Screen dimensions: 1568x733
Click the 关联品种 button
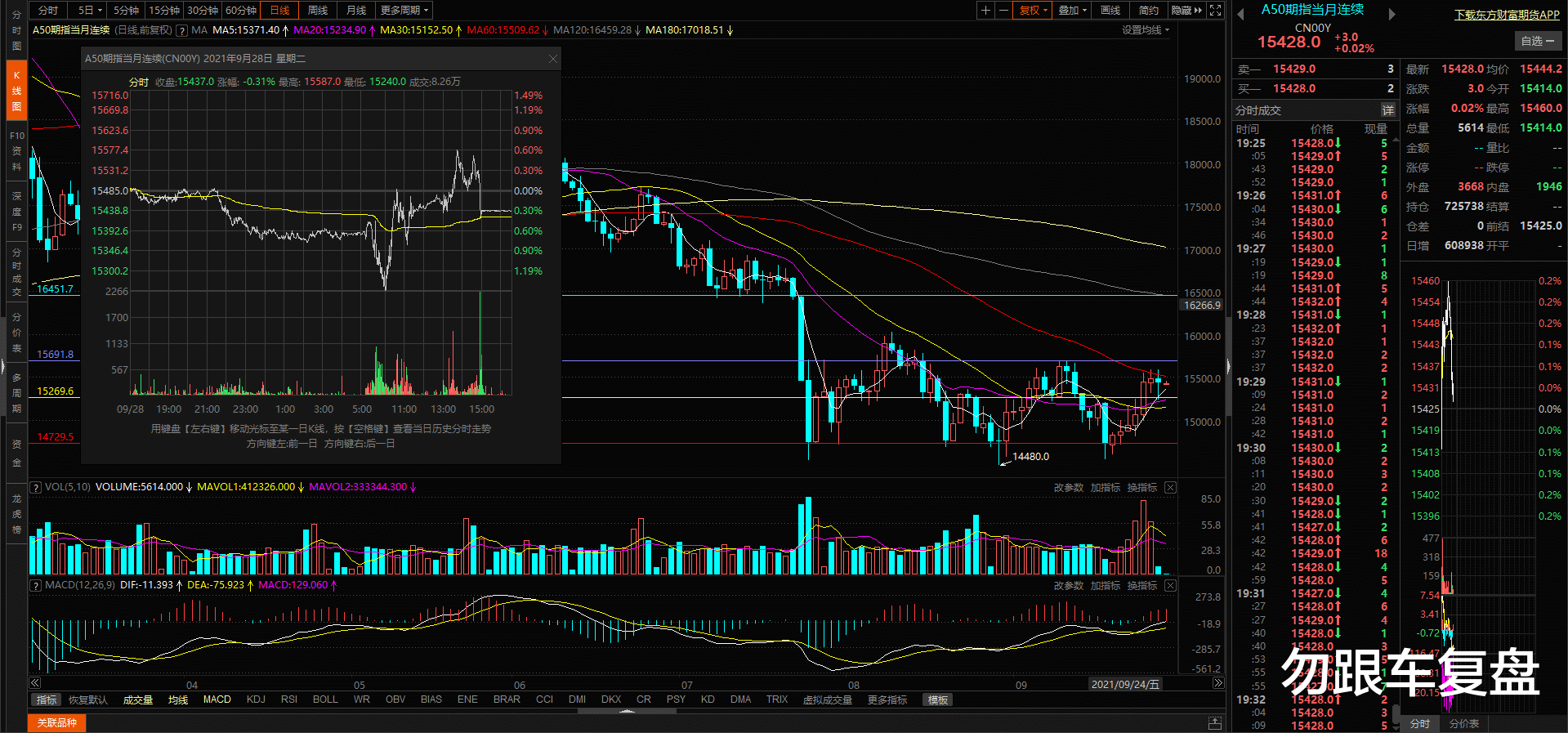point(57,723)
